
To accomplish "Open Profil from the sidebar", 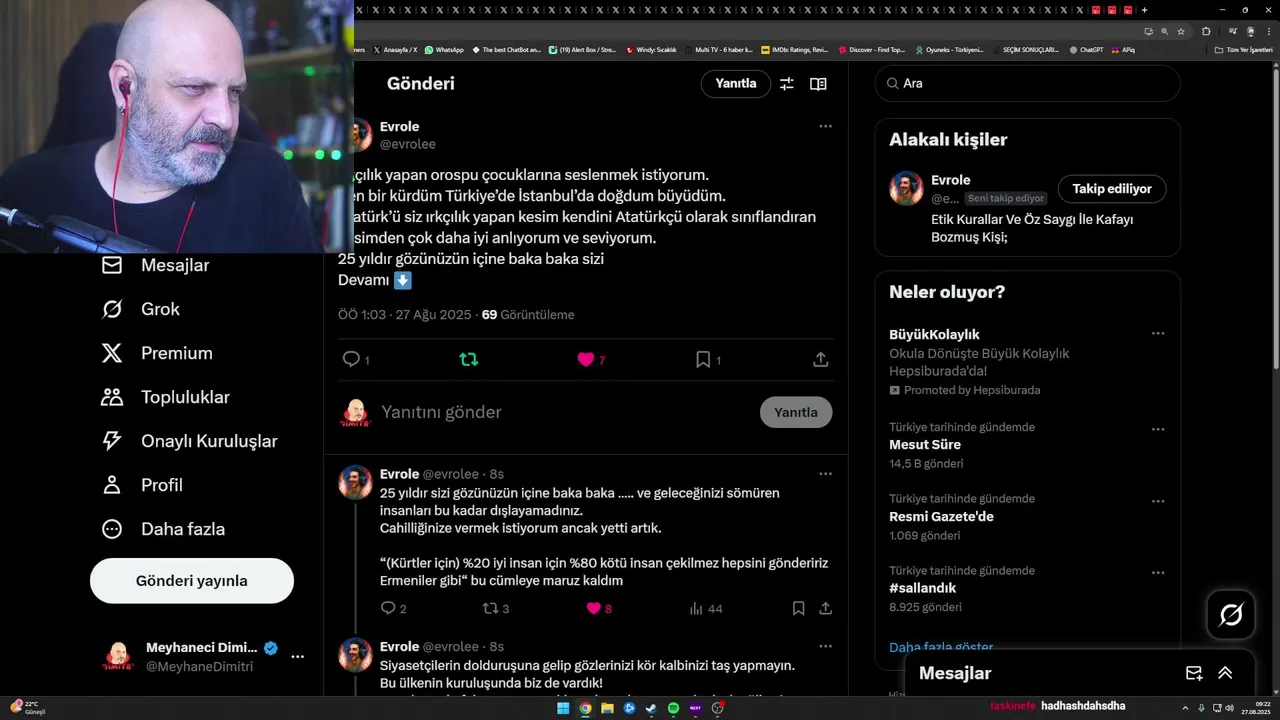I will coord(141,485).
